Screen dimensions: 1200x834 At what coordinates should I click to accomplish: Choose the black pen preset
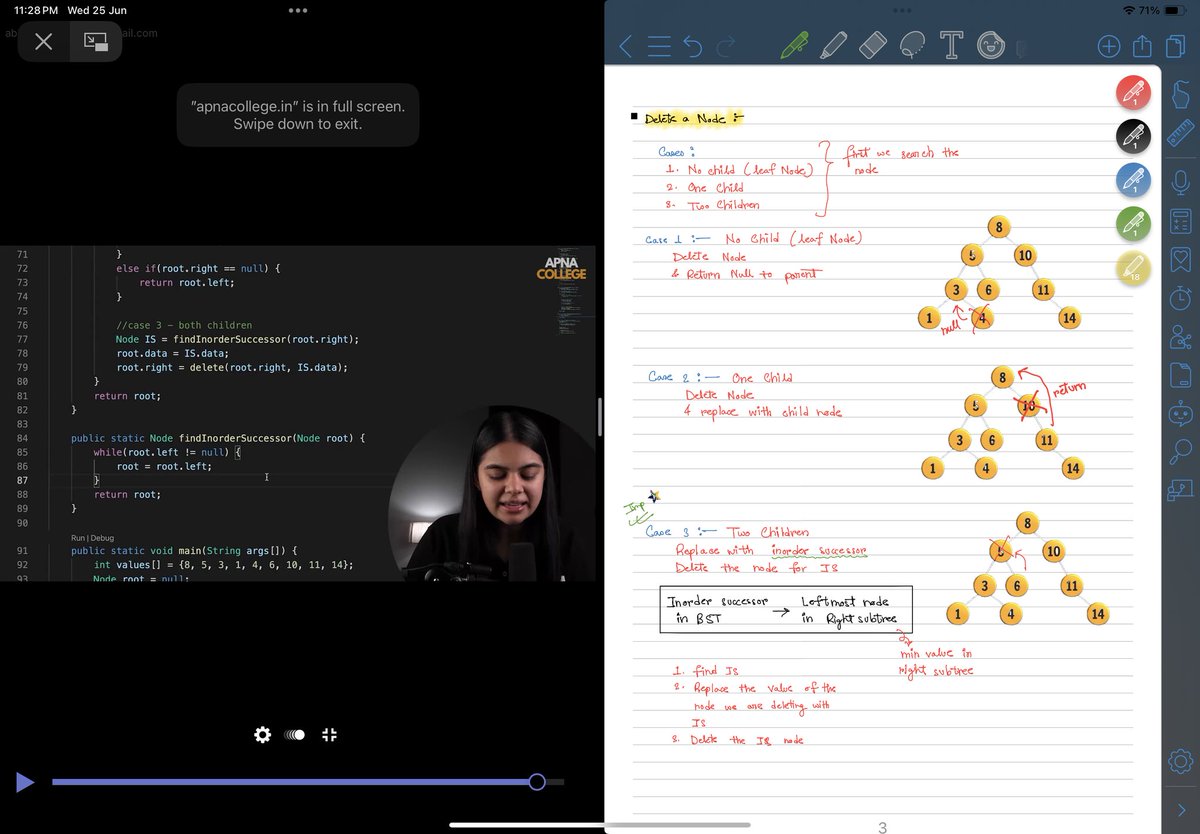click(1133, 137)
